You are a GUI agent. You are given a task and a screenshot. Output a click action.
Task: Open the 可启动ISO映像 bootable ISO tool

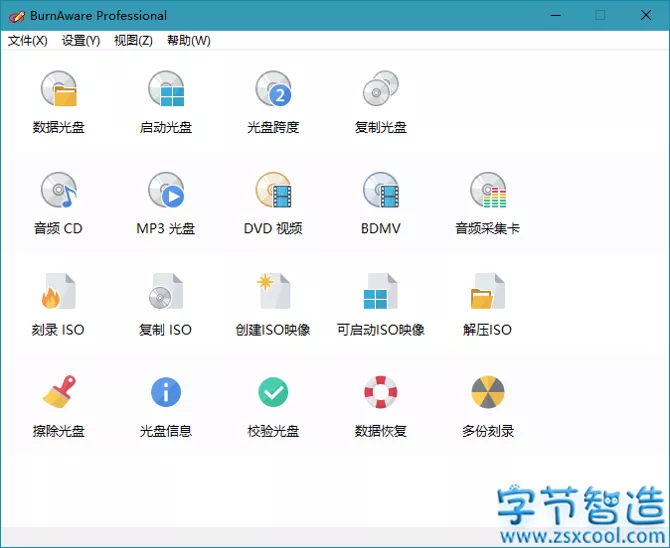coord(380,305)
